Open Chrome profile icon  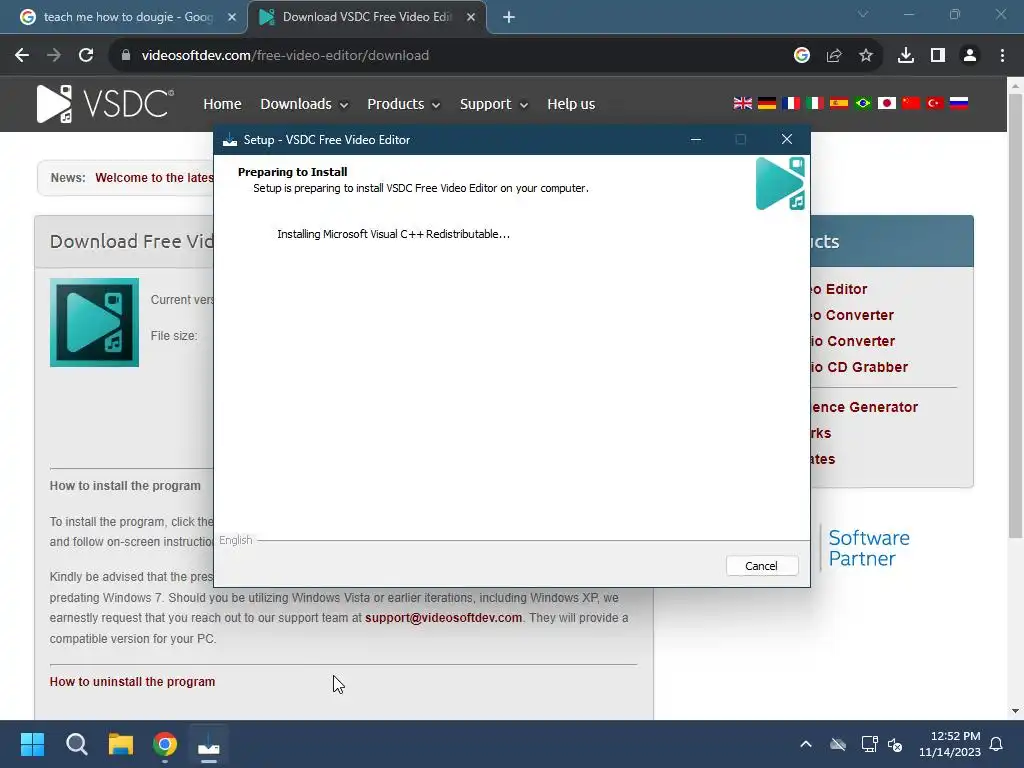[970, 56]
